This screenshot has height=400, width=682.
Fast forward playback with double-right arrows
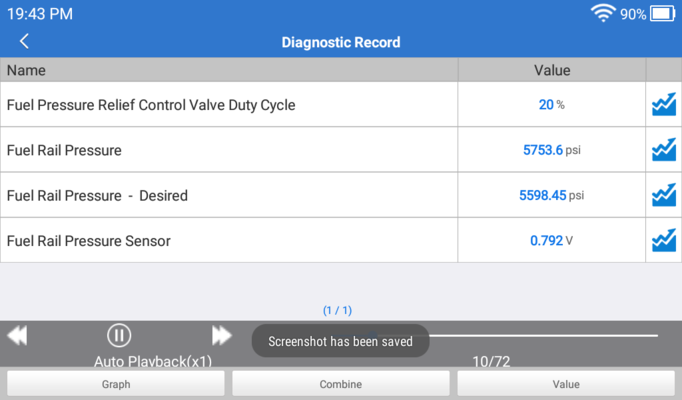(x=222, y=336)
